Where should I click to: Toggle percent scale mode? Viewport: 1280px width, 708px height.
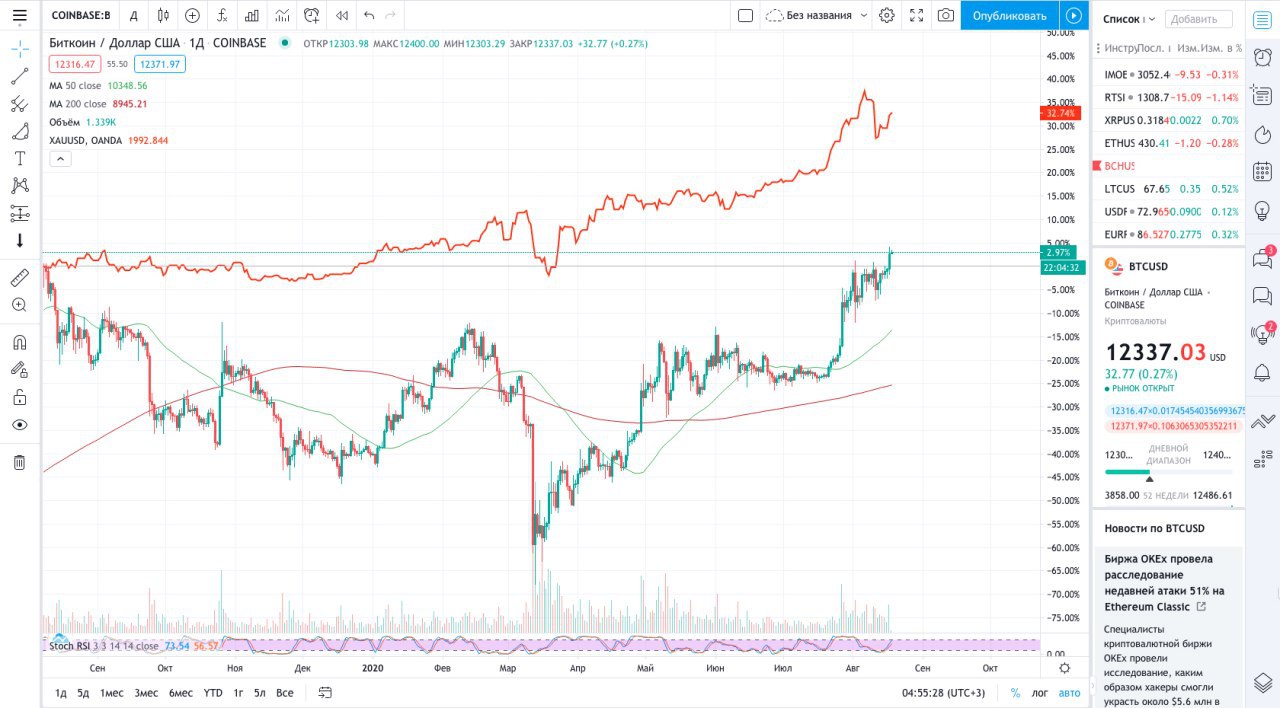1015,692
